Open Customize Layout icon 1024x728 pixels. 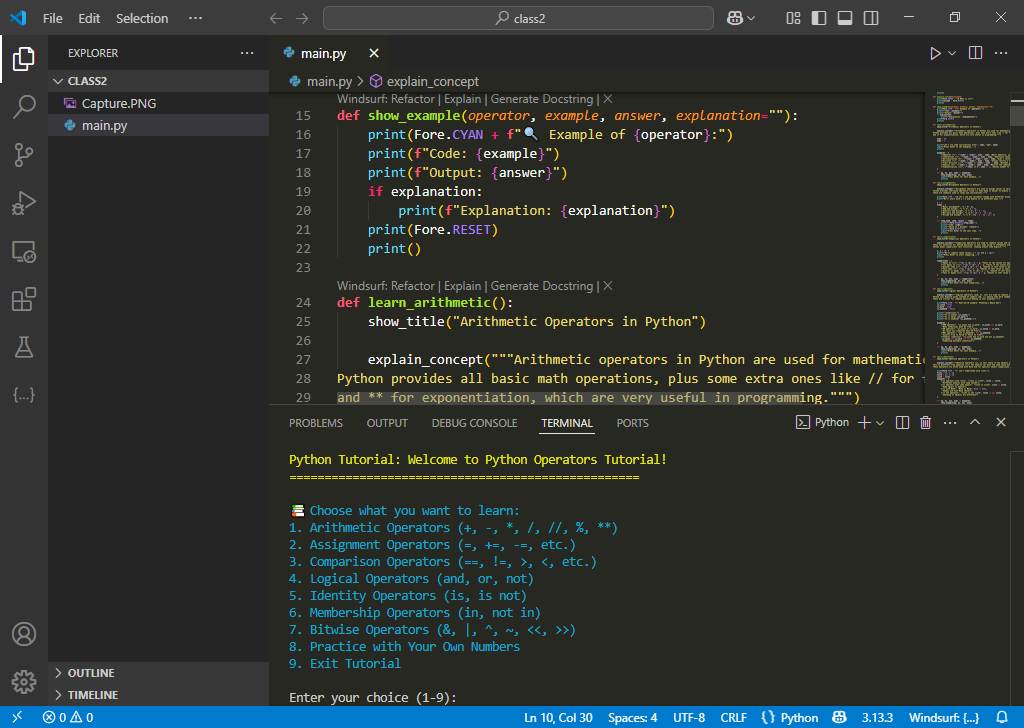[793, 18]
